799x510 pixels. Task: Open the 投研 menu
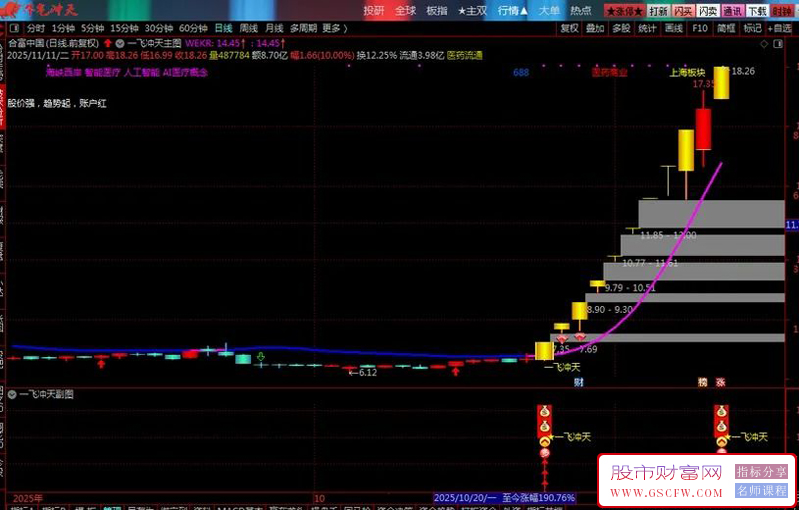click(374, 11)
